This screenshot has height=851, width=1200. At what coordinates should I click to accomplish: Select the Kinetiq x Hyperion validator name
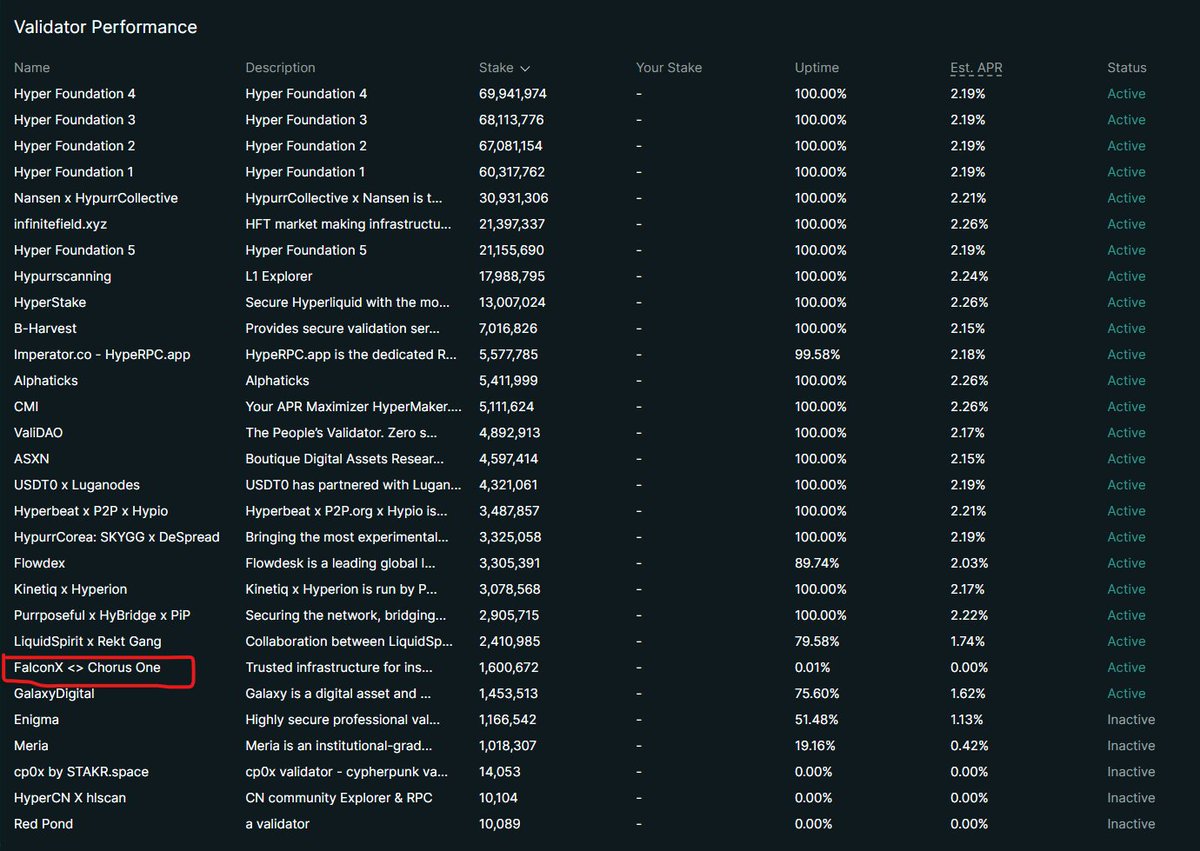(71, 589)
